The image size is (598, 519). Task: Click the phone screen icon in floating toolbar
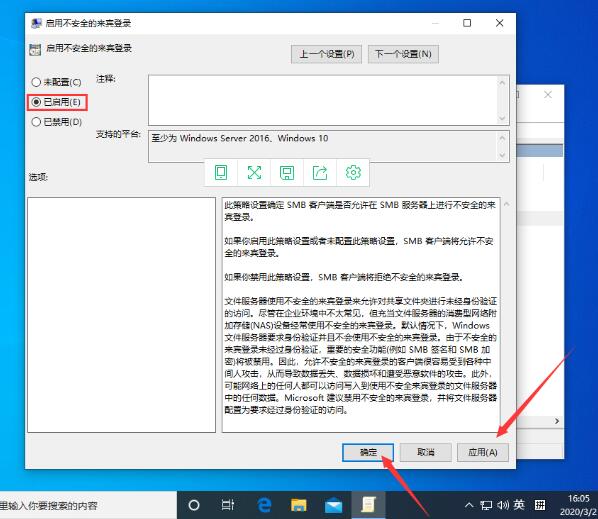pos(221,172)
